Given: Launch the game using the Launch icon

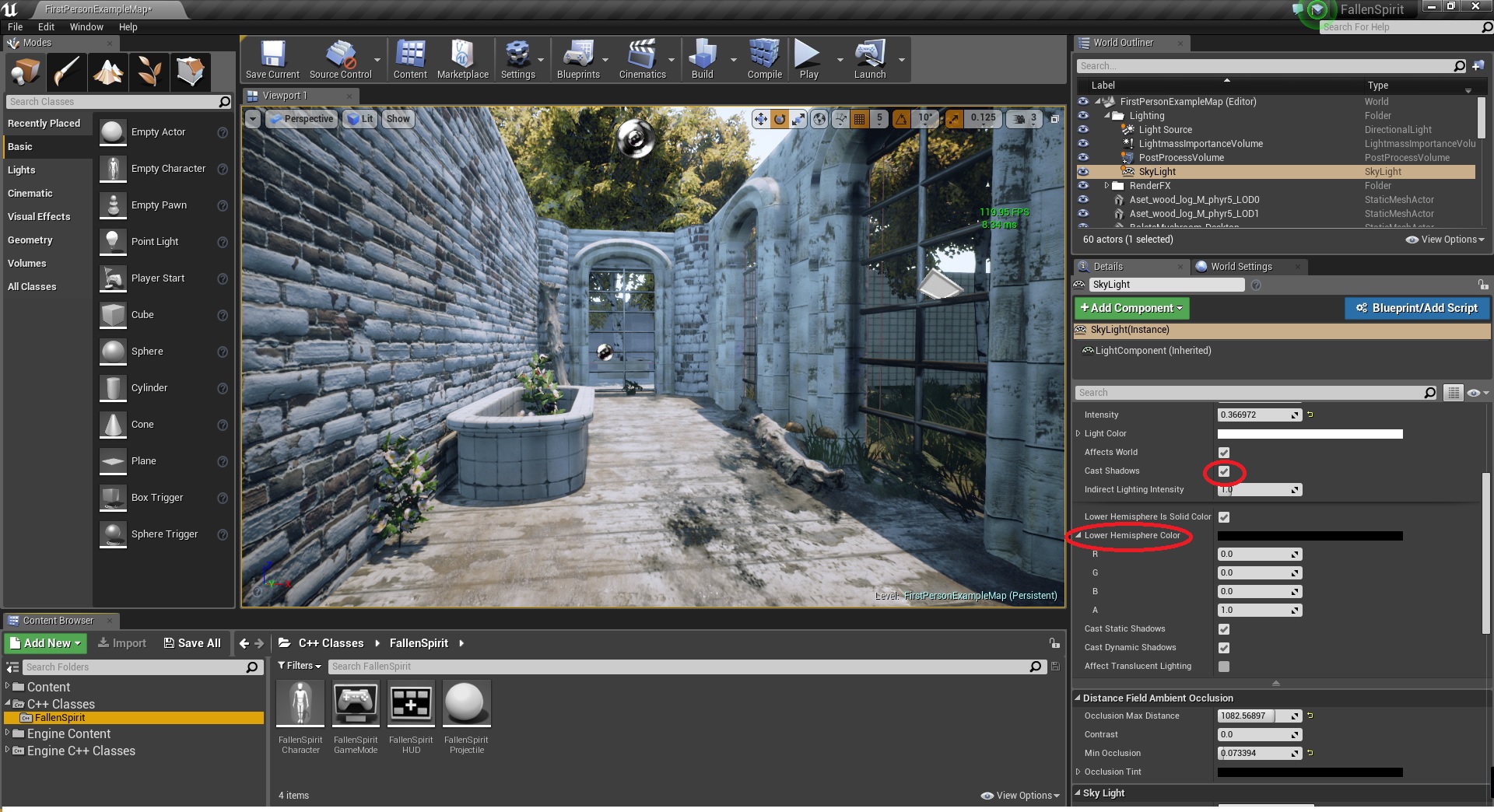Looking at the screenshot, I should (x=869, y=59).
